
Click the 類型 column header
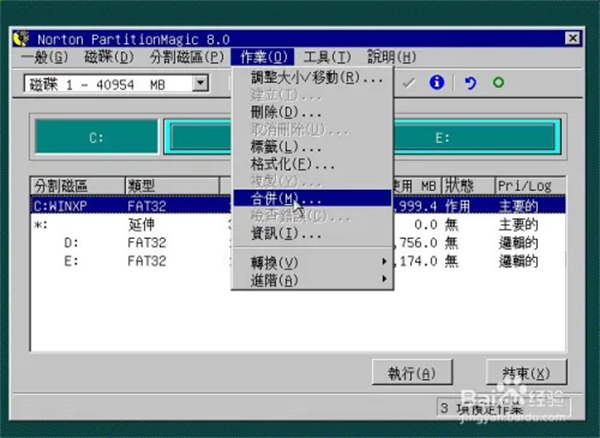[x=172, y=186]
